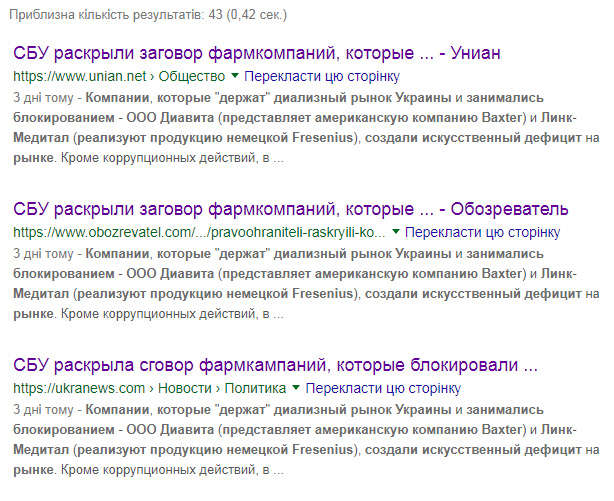Open the Униан result title link
The height and width of the screenshot is (501, 614).
pyautogui.click(x=257, y=53)
